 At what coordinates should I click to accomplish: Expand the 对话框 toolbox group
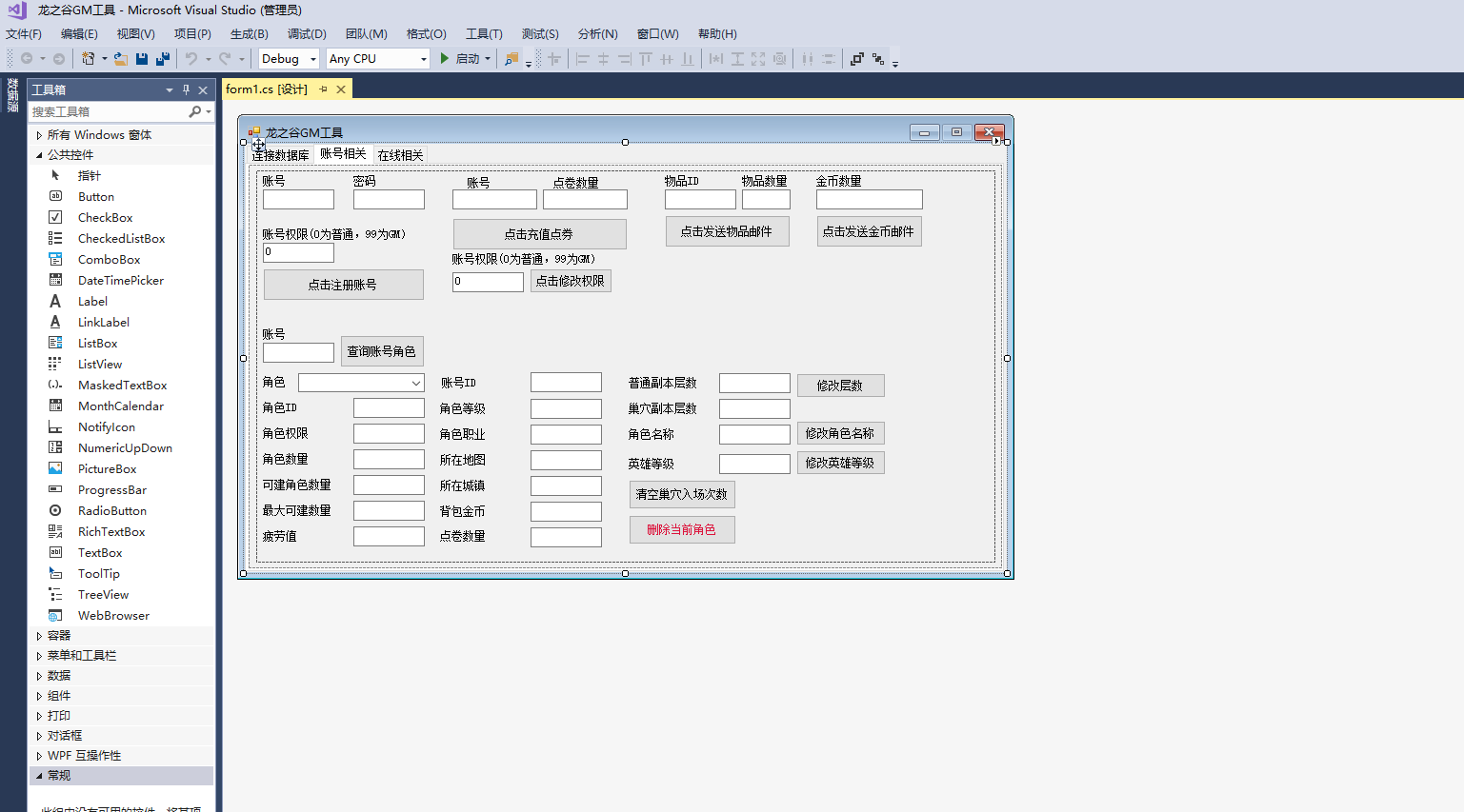click(x=39, y=736)
